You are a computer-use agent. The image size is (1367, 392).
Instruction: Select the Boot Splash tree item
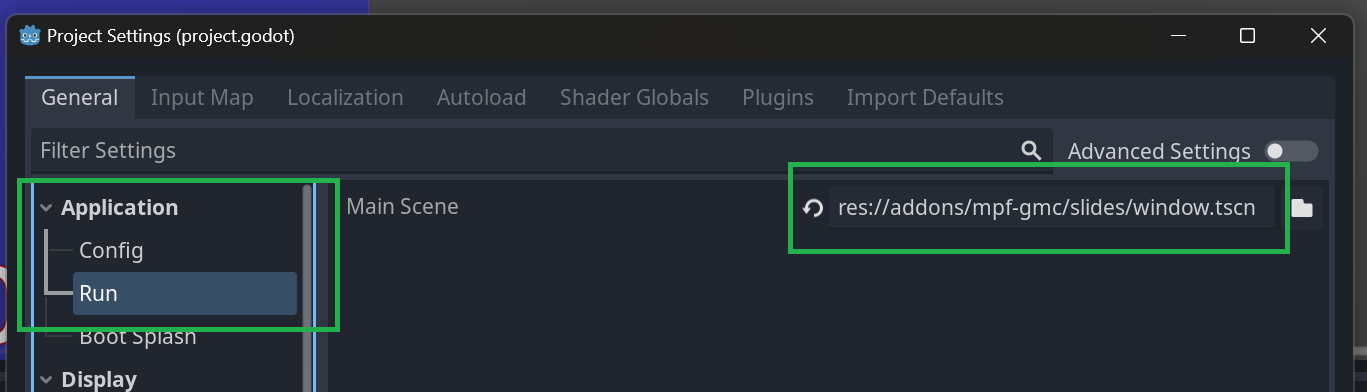coord(138,336)
